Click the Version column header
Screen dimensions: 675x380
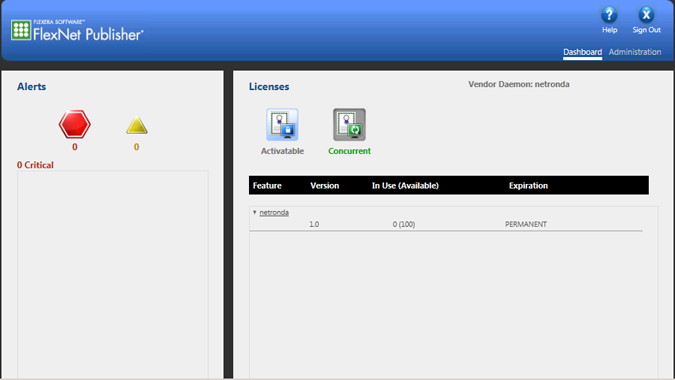pos(325,185)
